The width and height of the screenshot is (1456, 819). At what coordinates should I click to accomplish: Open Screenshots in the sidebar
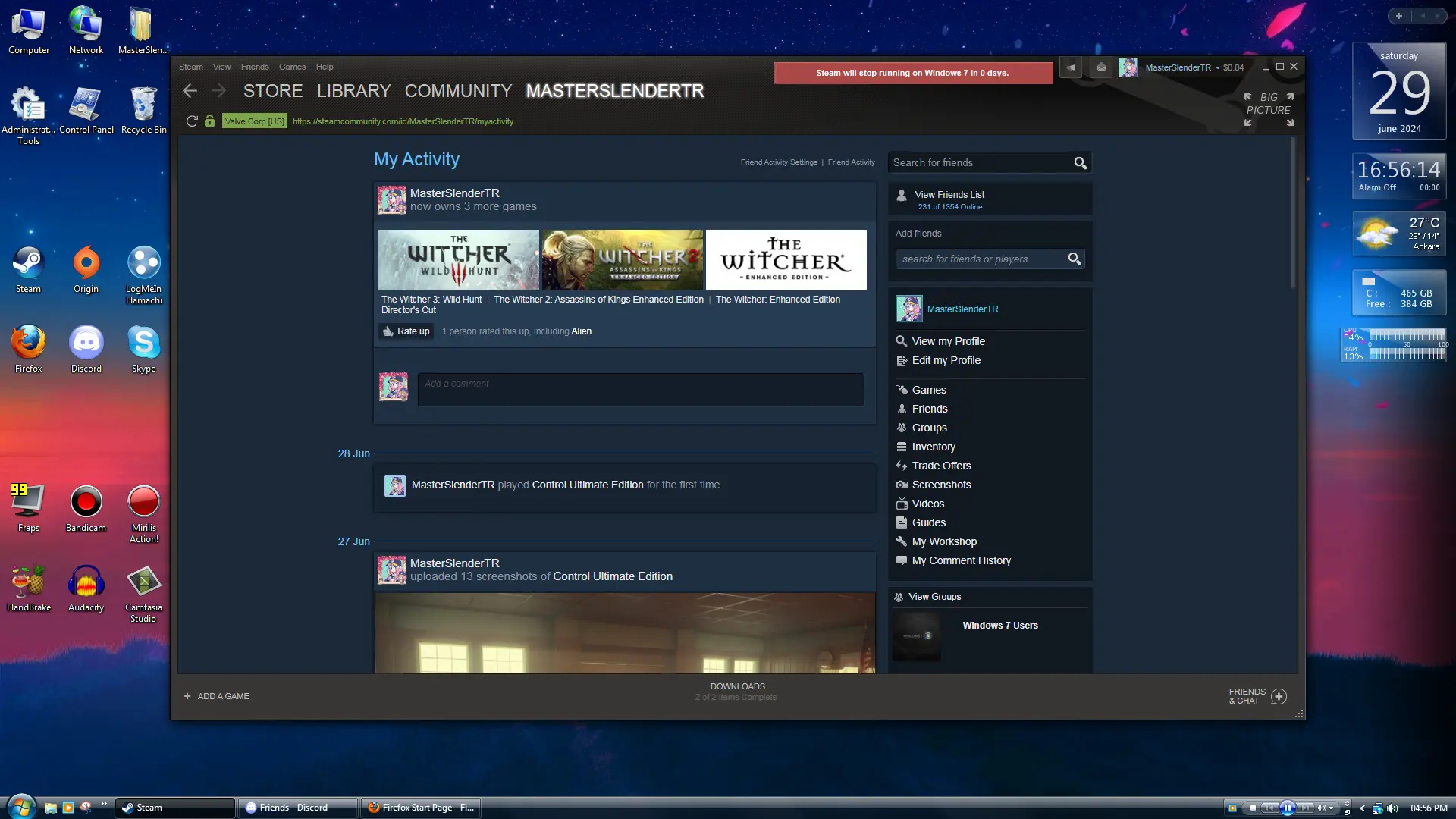(941, 485)
